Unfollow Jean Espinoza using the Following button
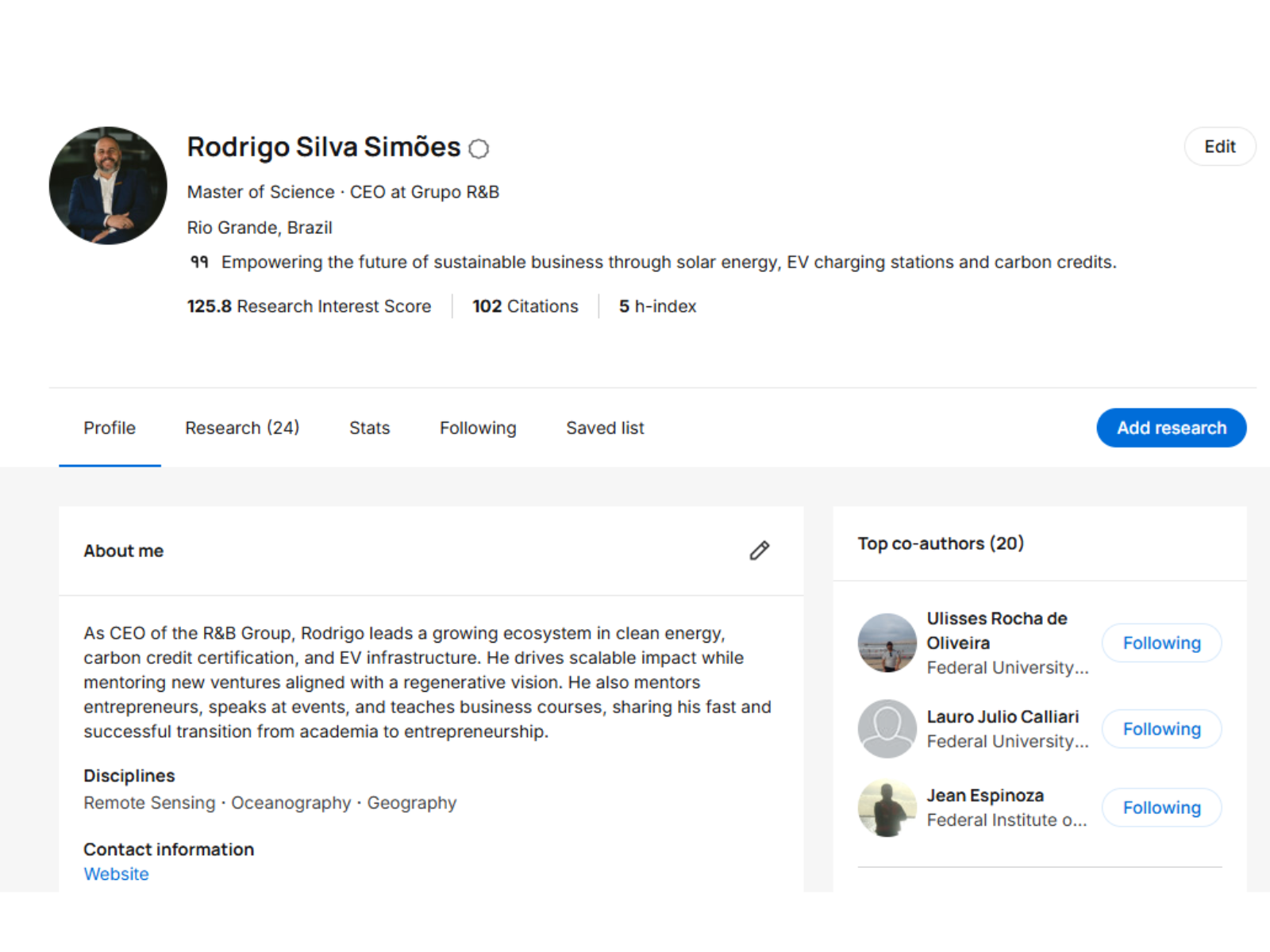Image resolution: width=1270 pixels, height=952 pixels. [1160, 808]
